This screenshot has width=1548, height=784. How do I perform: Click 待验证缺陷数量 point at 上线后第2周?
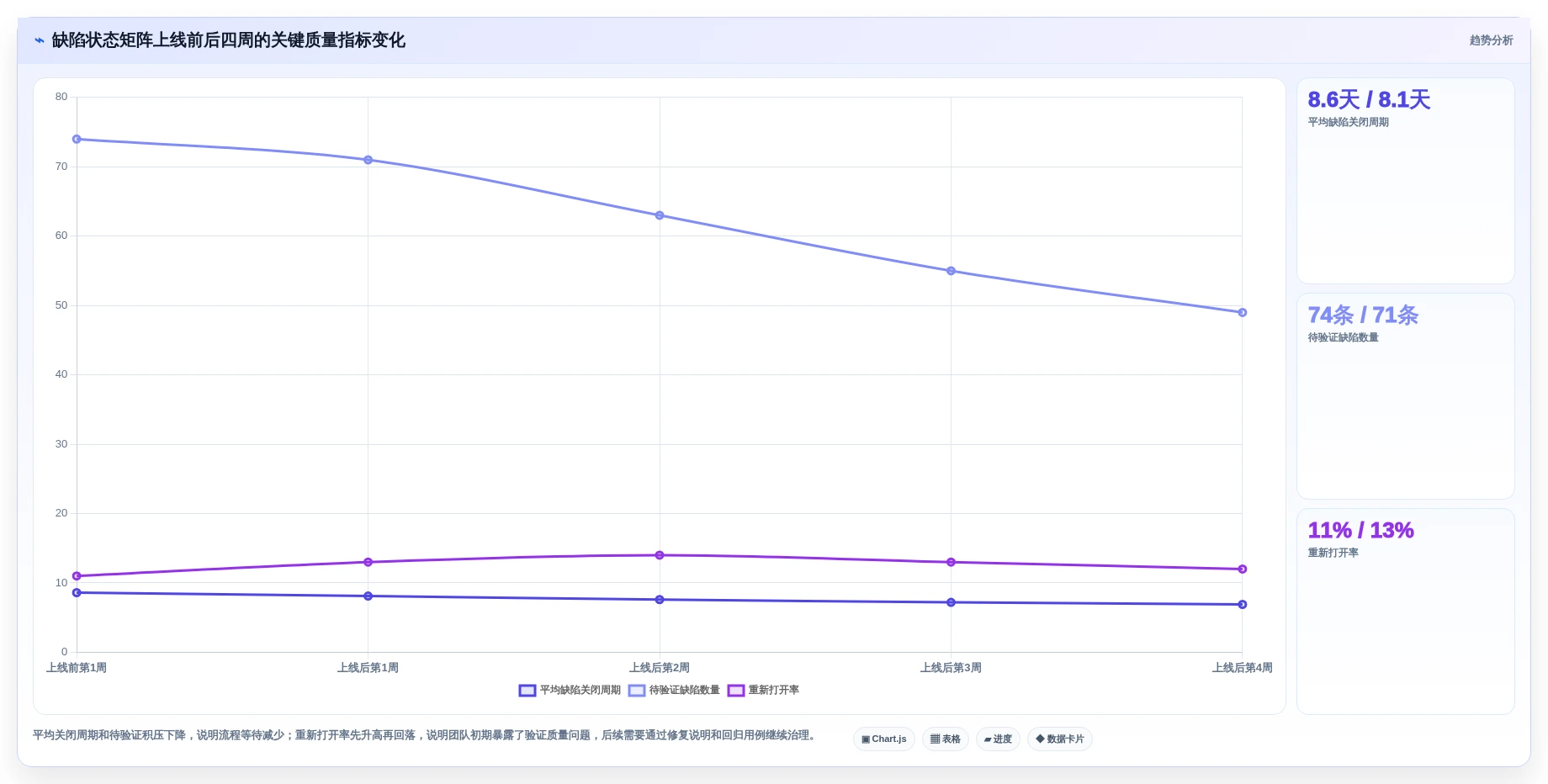[x=660, y=215]
